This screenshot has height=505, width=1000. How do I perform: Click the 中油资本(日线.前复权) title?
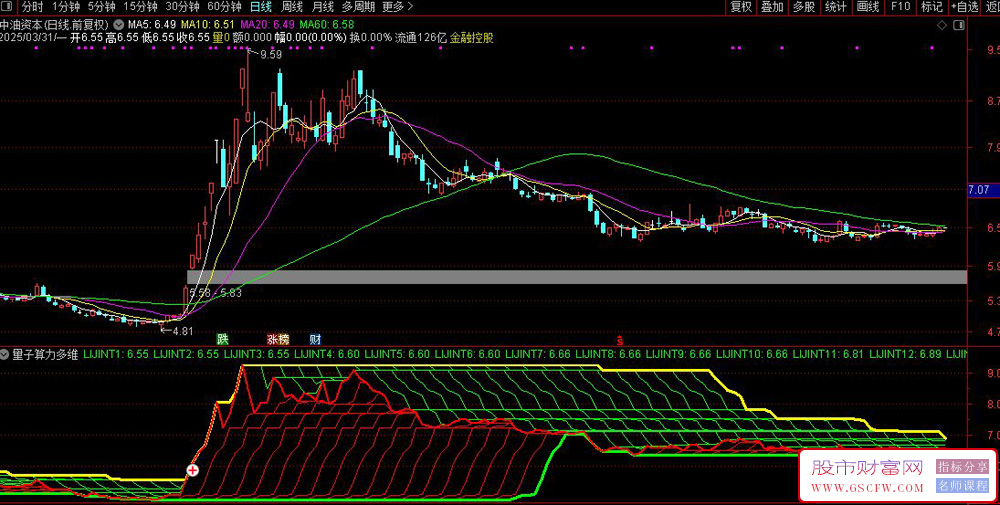(55, 24)
